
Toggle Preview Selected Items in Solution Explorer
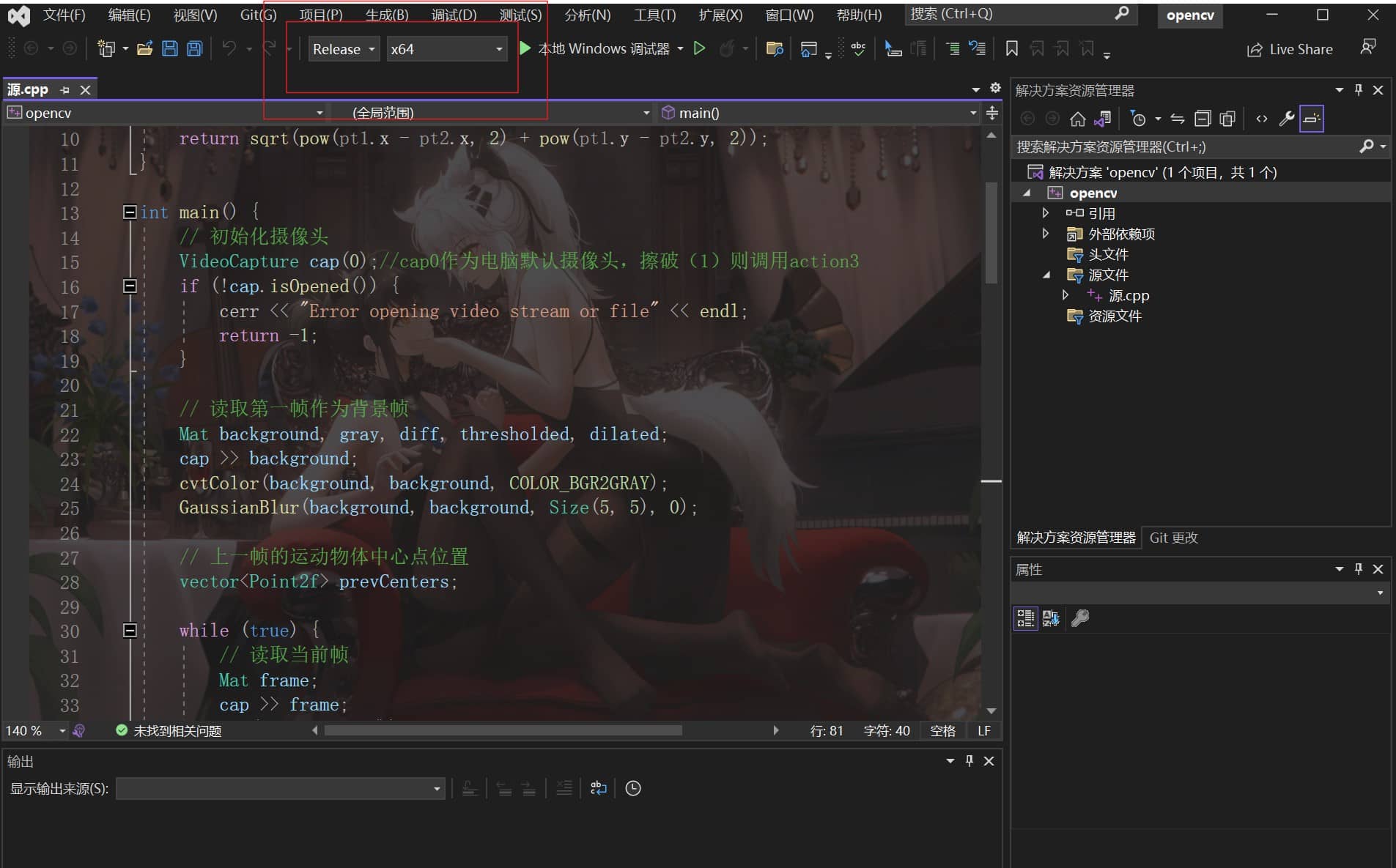coord(1311,119)
